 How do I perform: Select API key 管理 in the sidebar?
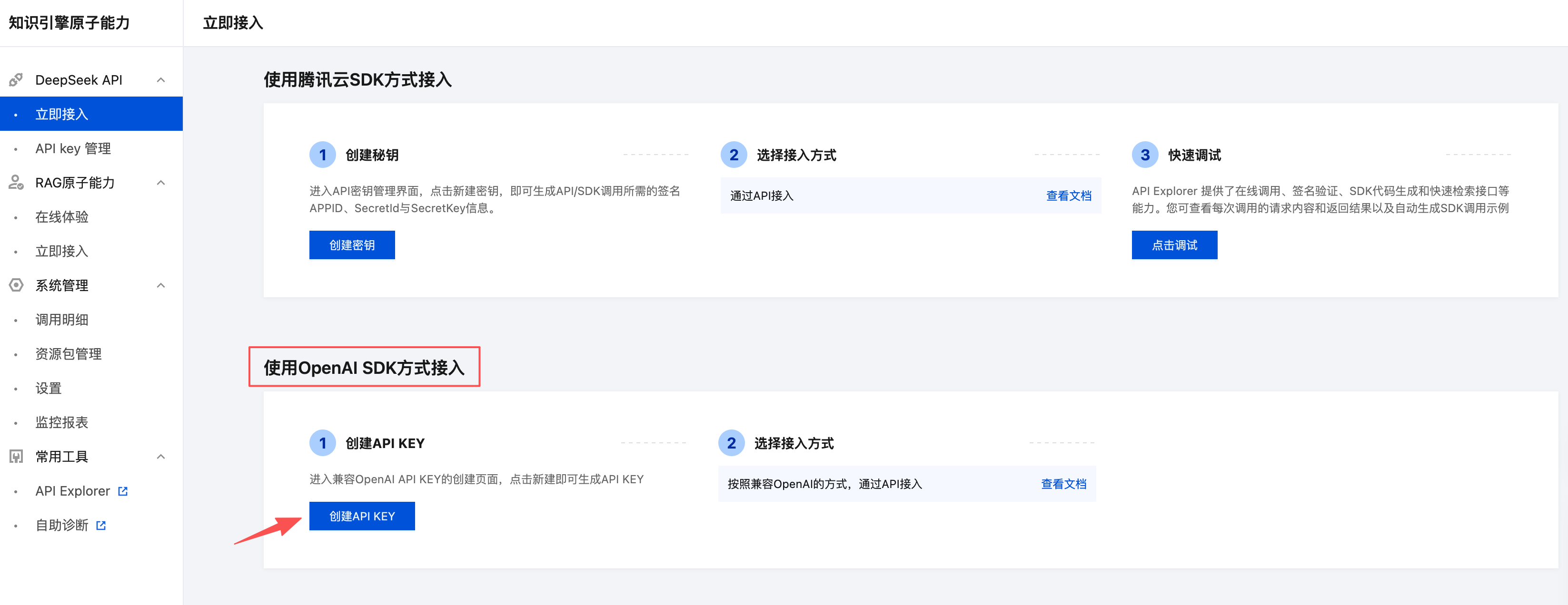click(x=72, y=148)
